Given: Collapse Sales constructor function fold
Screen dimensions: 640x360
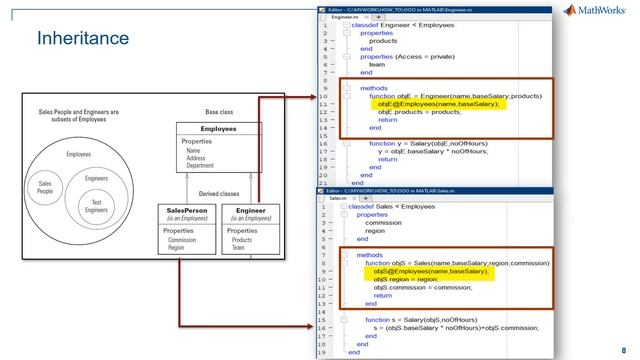Looking at the screenshot, I should 344,263.
